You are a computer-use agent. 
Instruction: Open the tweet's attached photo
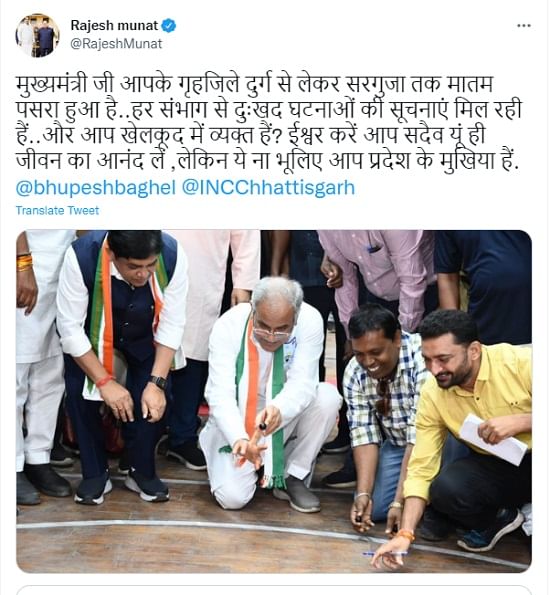[x=274, y=401]
